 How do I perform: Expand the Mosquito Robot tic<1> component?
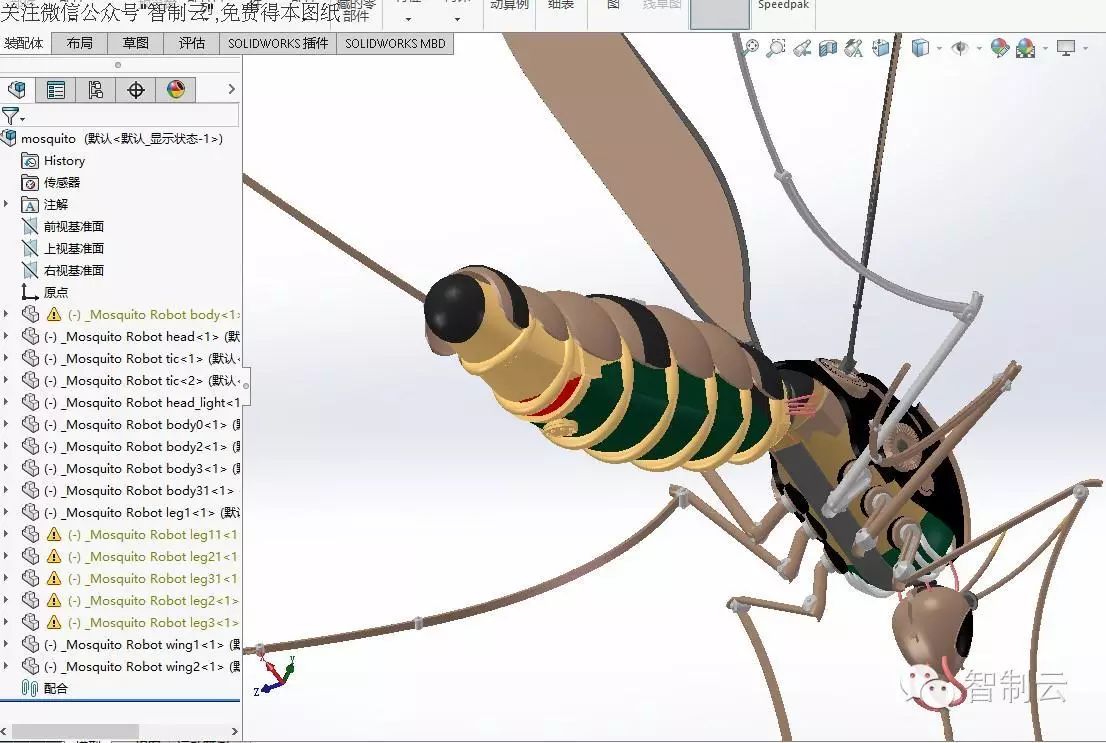click(6, 358)
